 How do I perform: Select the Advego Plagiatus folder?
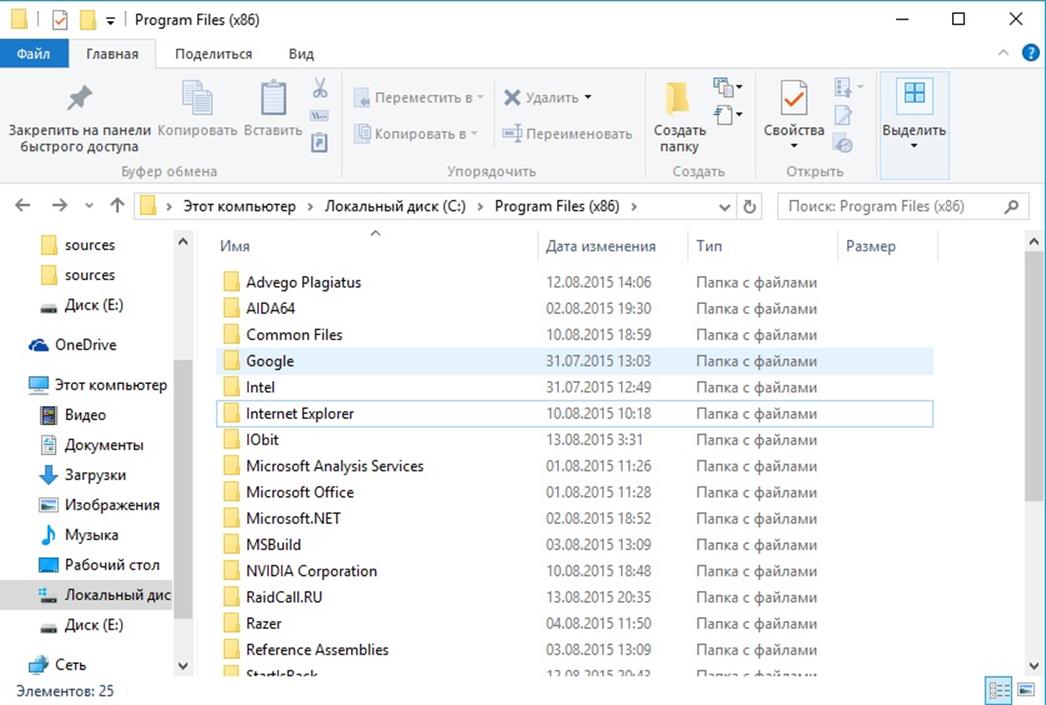574,282
